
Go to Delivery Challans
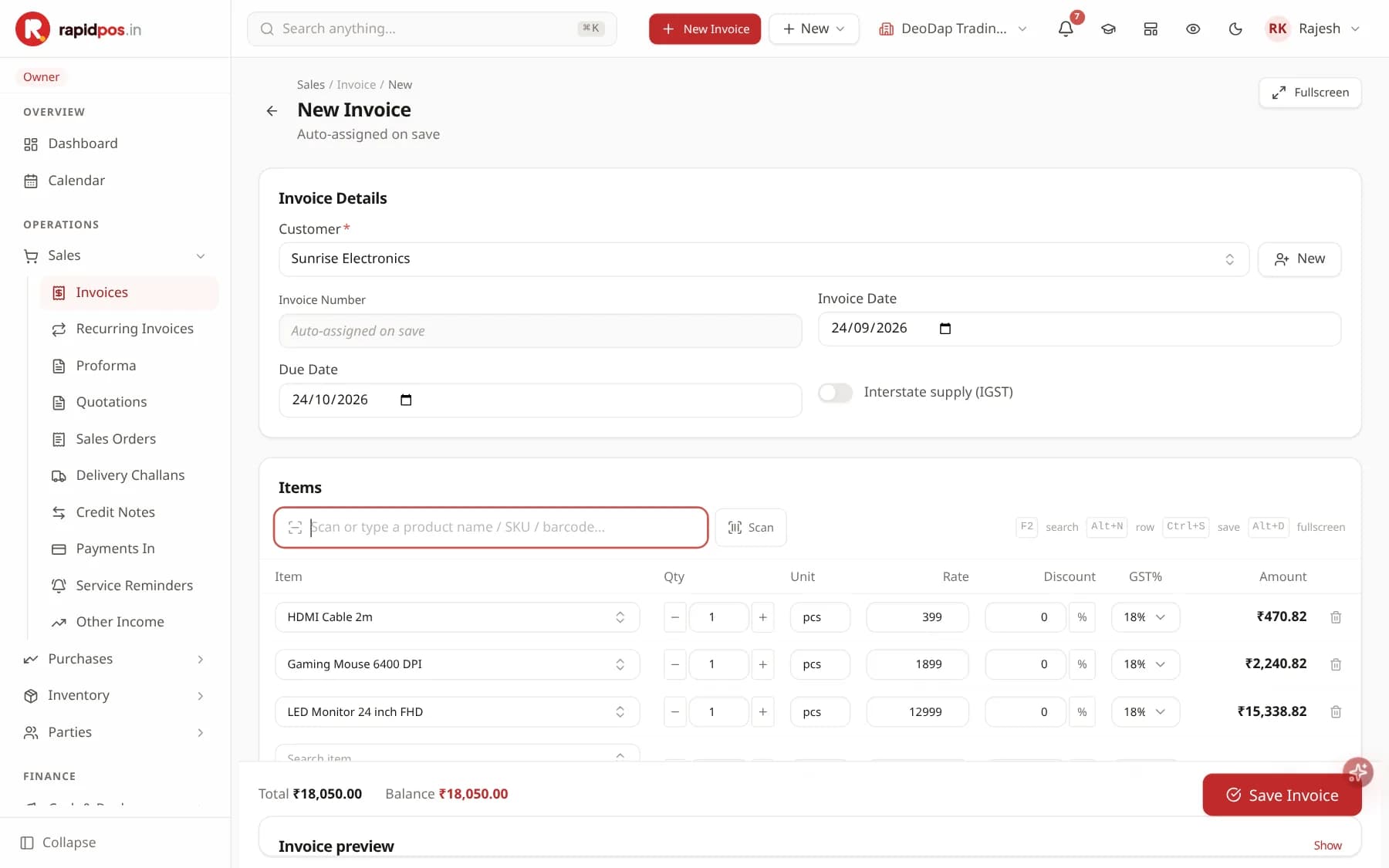130,475
